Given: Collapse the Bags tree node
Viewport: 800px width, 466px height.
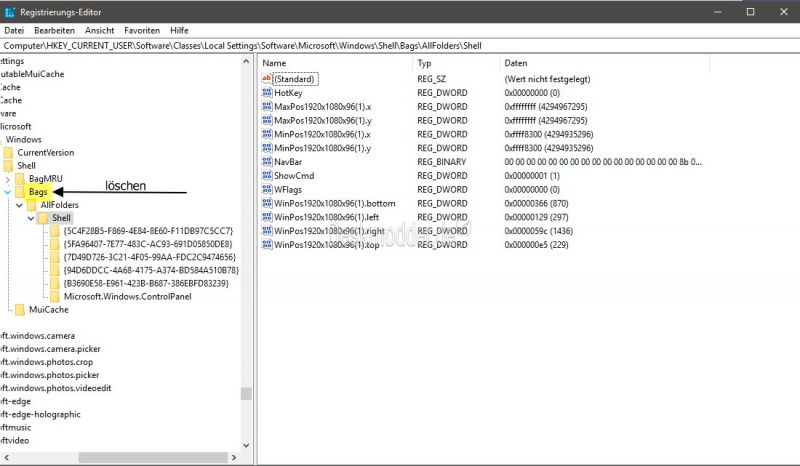Looking at the screenshot, I should pos(8,192).
